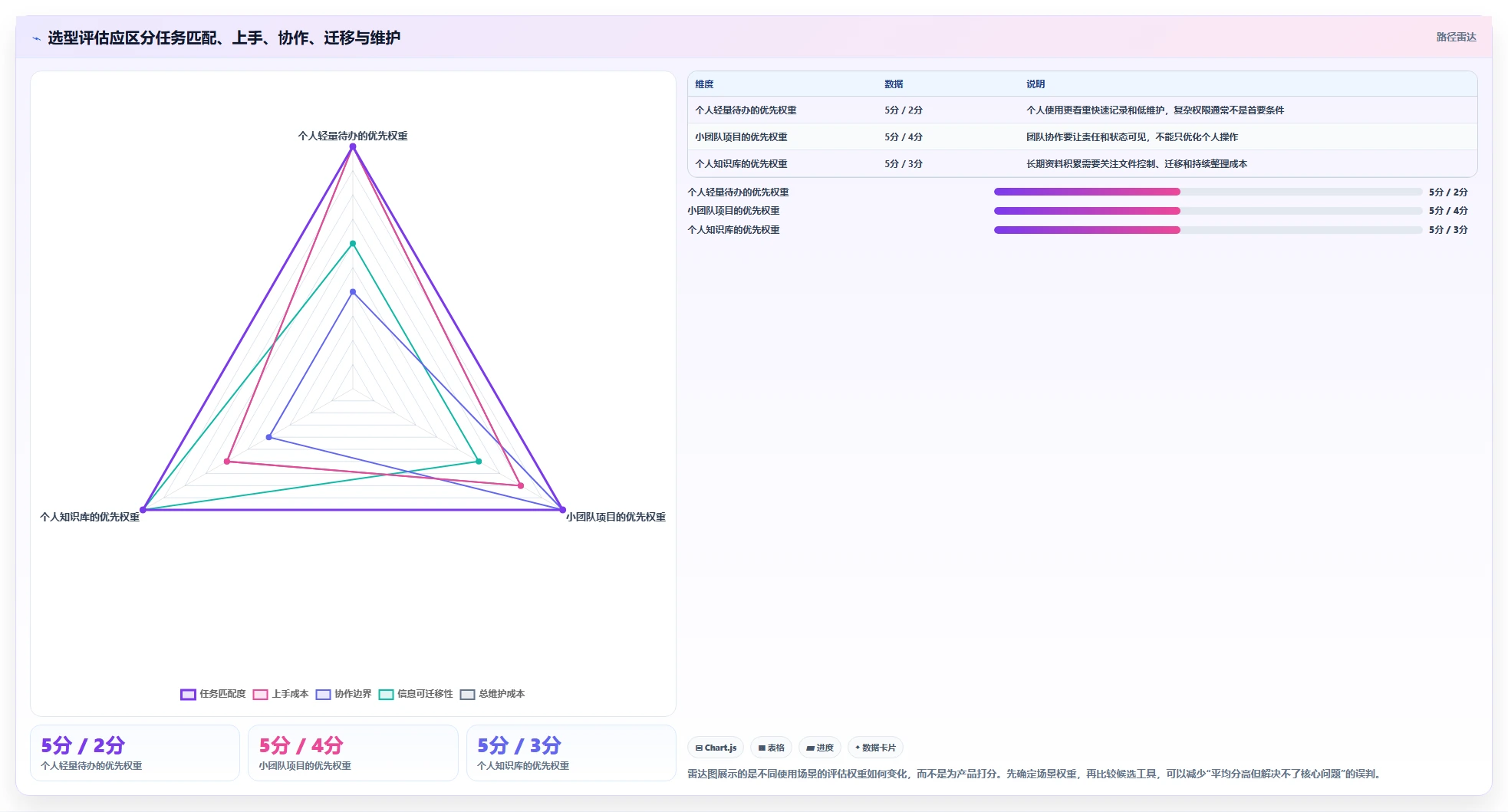
Task: Click pink data point on 个人知识库 axis
Action: point(227,462)
